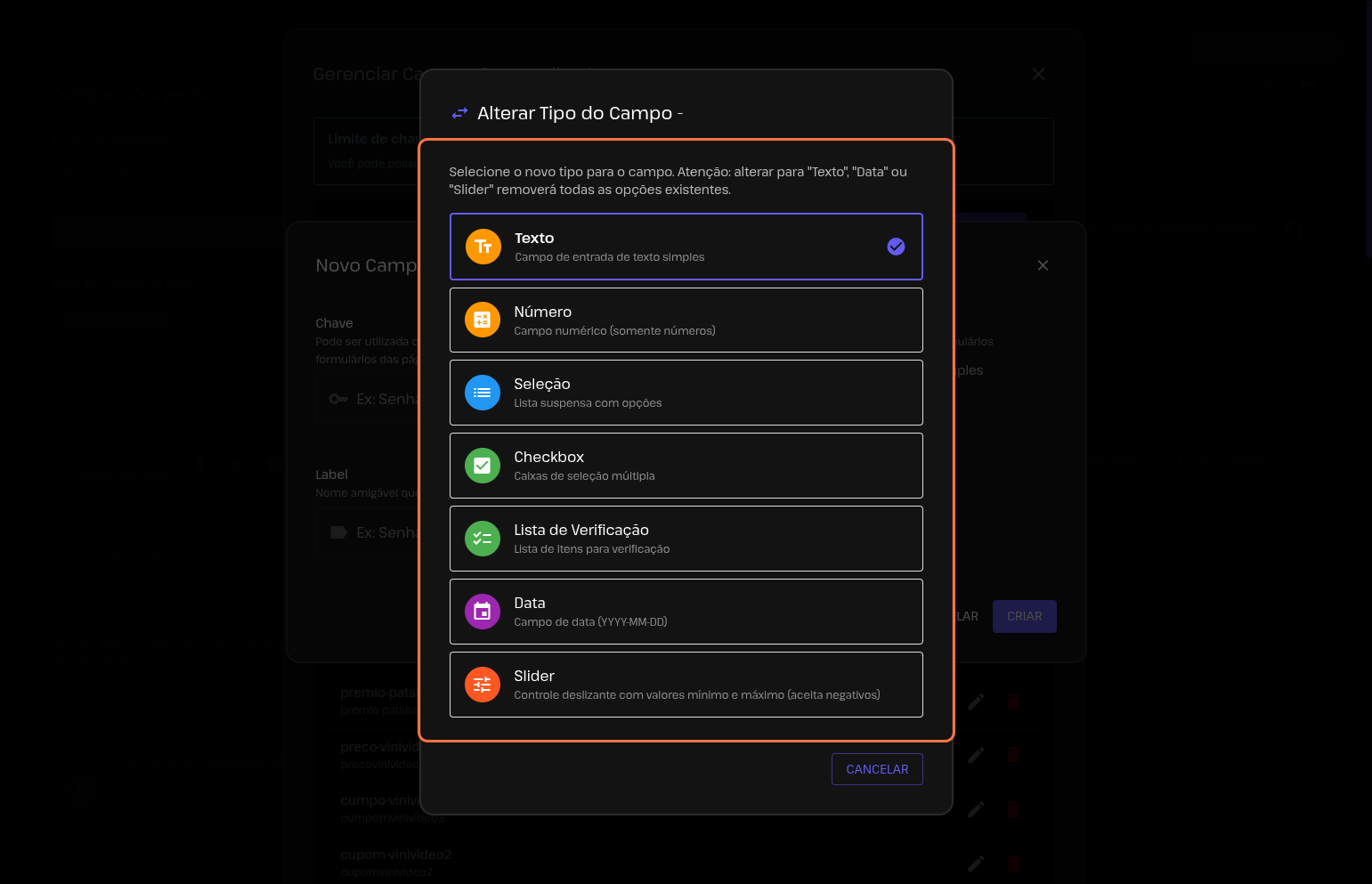Select Checkbox as the field type
This screenshot has width=1372, height=884.
coord(686,466)
